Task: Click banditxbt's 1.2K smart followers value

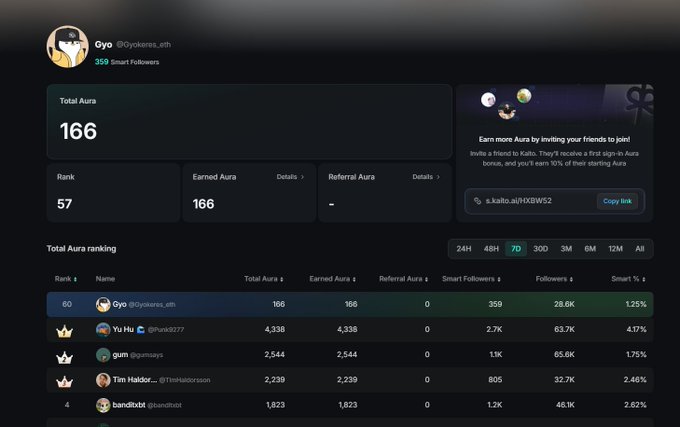Action: (x=494, y=405)
